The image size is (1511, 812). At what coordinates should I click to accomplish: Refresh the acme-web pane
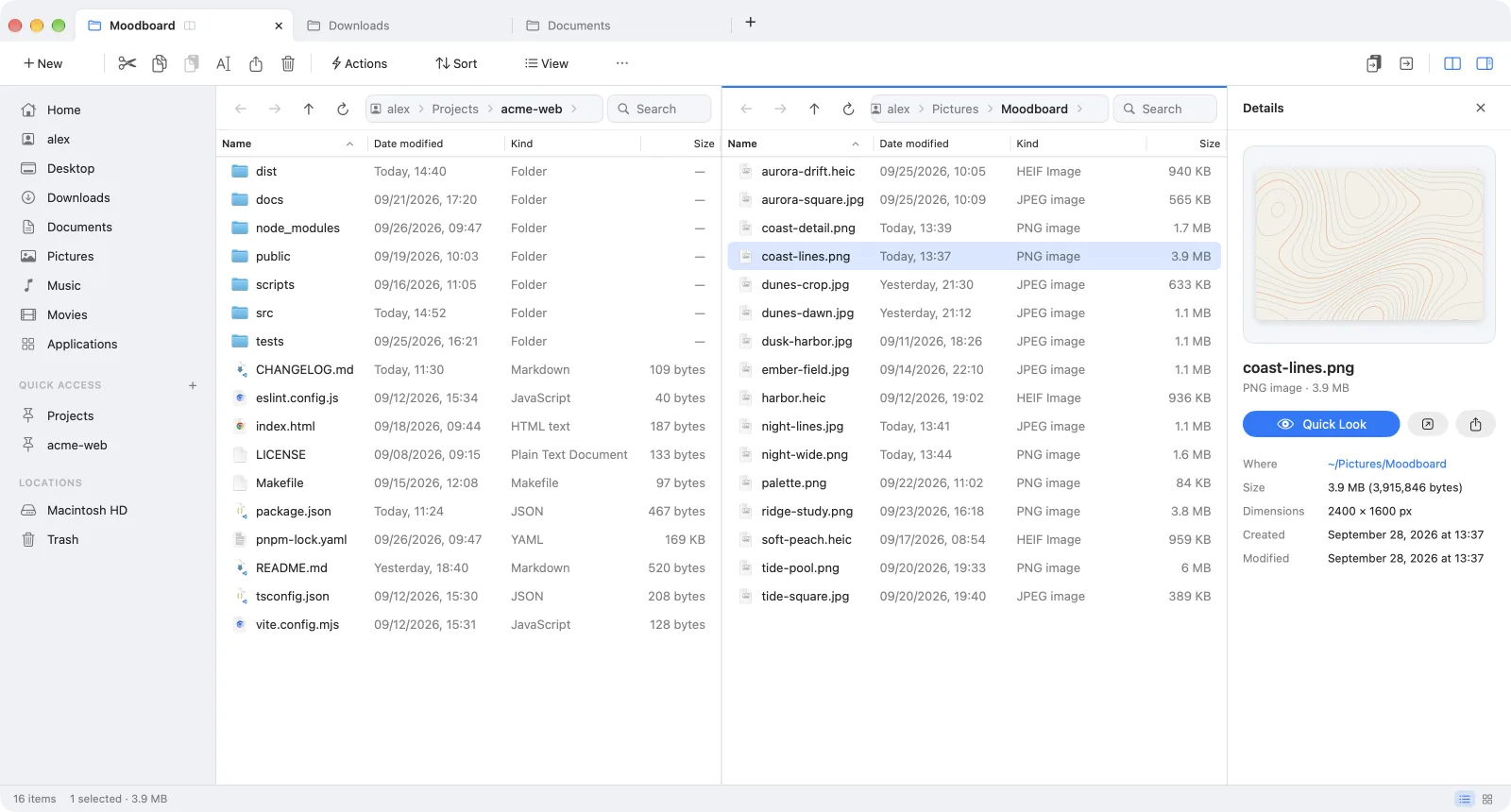click(x=343, y=109)
